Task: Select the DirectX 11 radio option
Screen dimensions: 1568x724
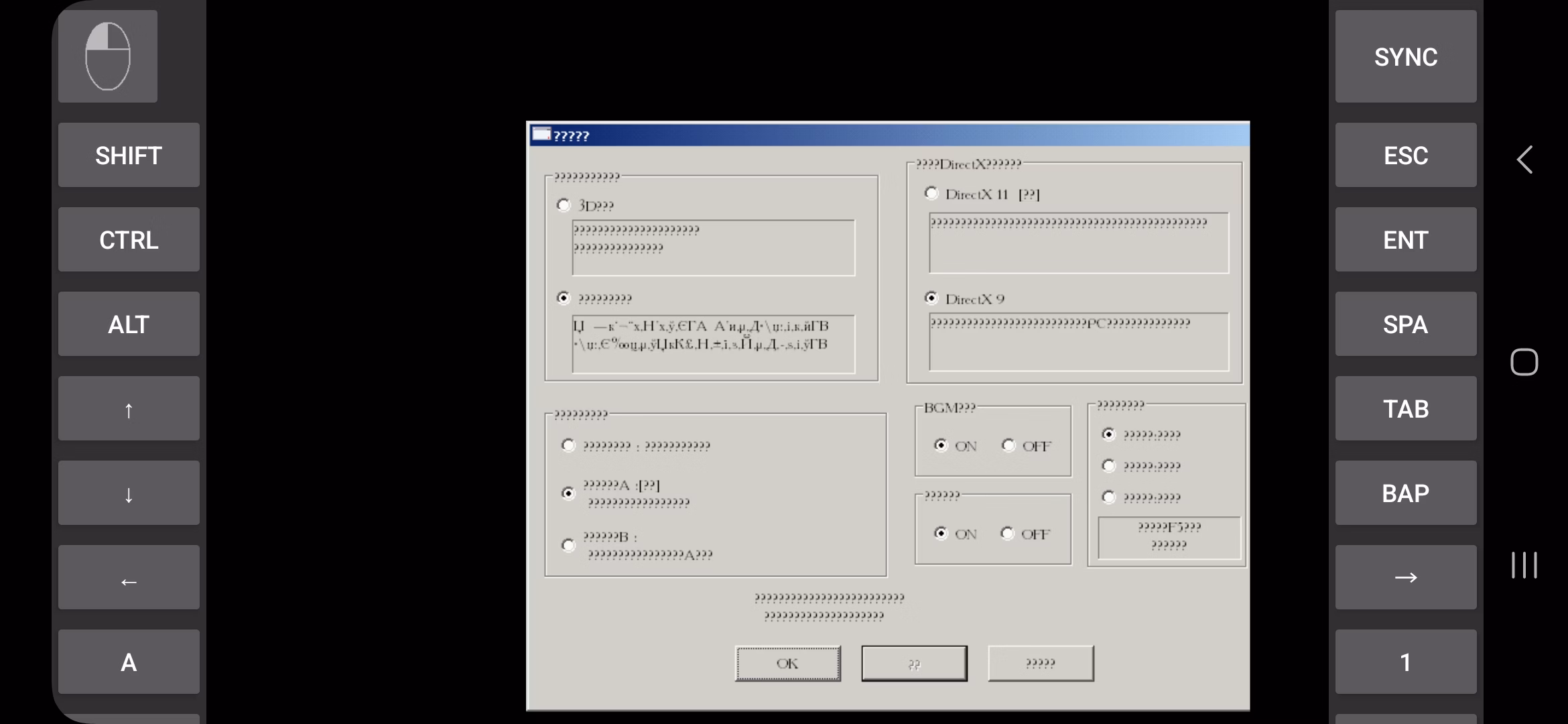Action: [x=931, y=194]
